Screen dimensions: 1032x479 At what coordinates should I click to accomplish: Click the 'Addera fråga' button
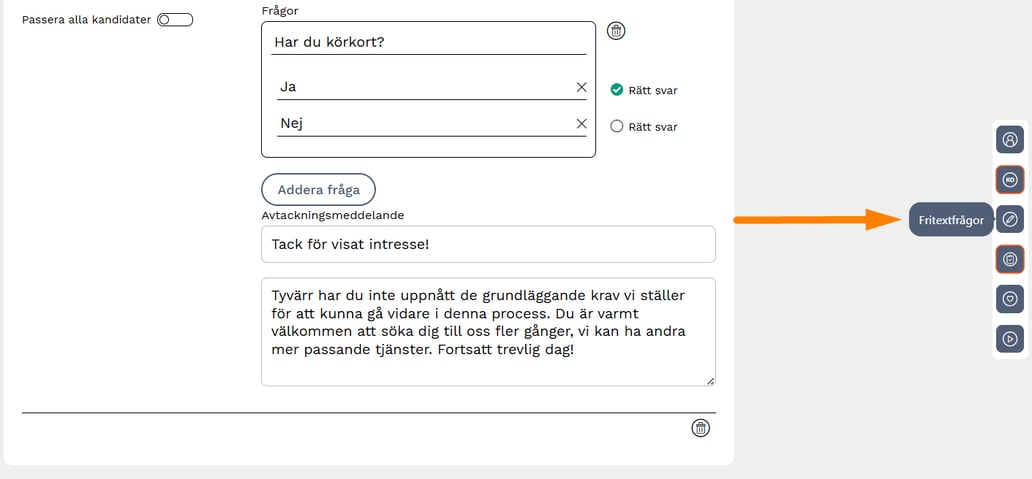[318, 189]
